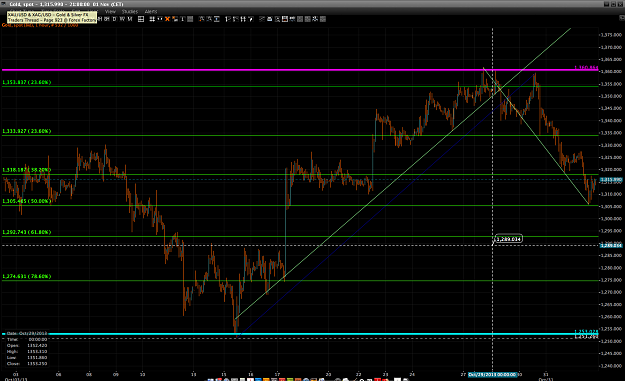Click the first magnifier zoom icon
This screenshot has width=625, height=381.
coord(202,19)
